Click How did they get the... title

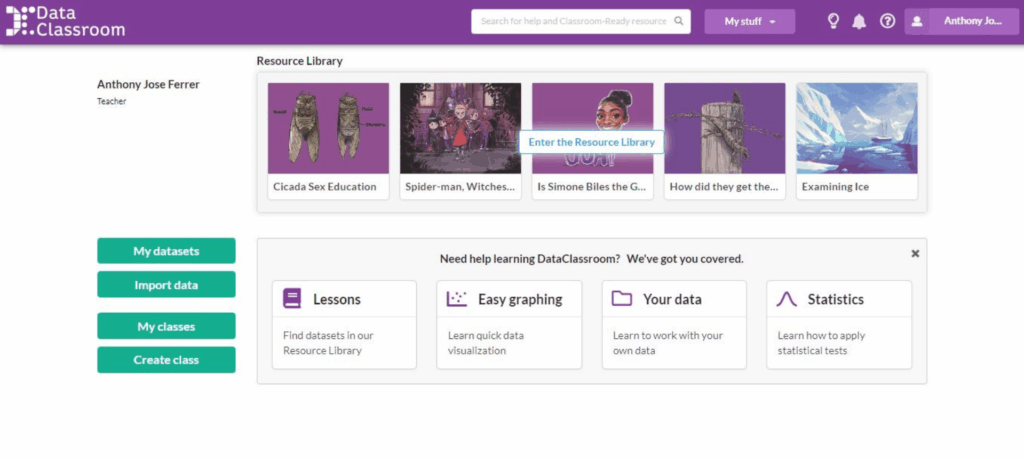724,187
